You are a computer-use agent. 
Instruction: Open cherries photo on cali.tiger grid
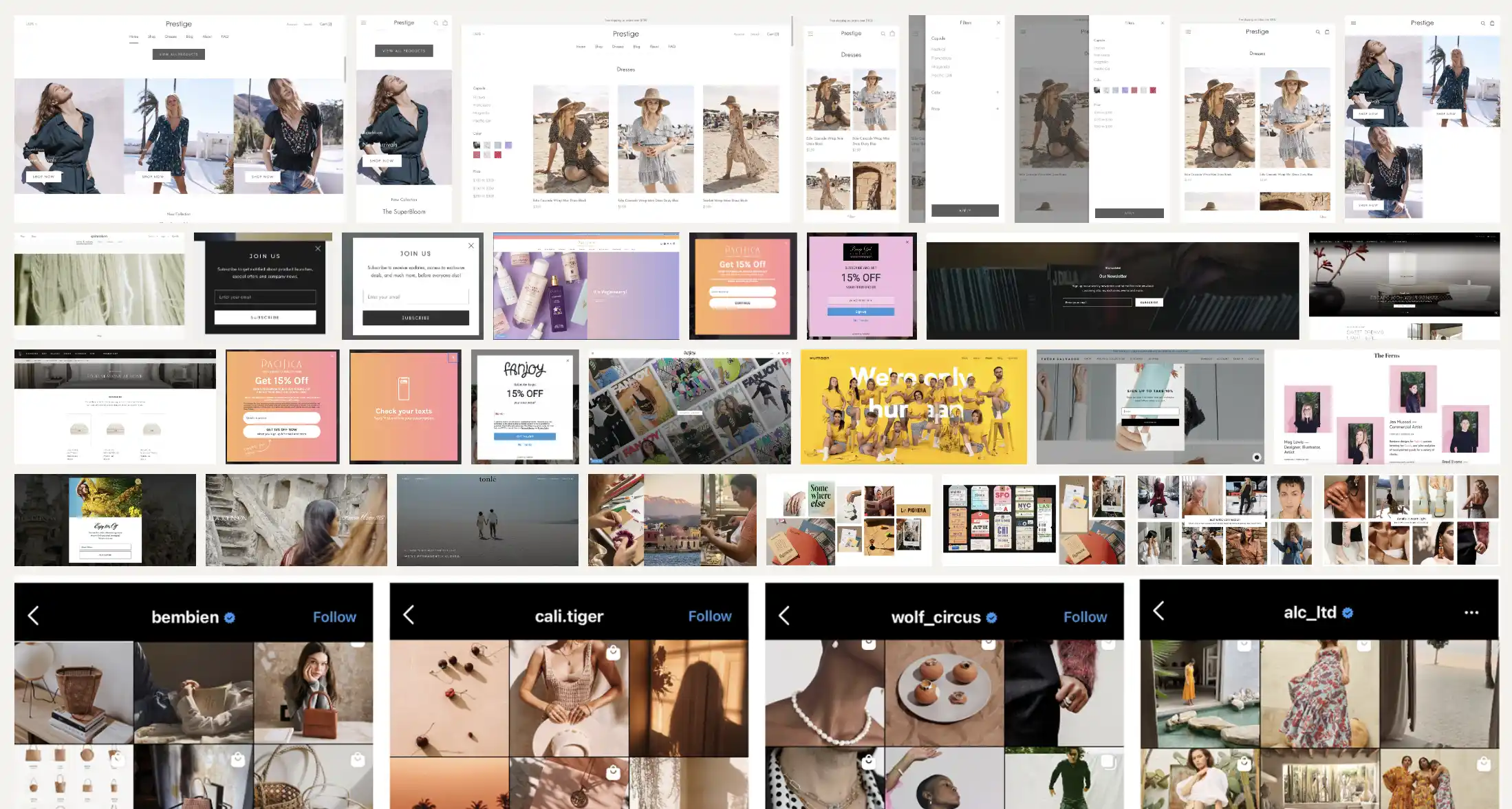point(449,698)
